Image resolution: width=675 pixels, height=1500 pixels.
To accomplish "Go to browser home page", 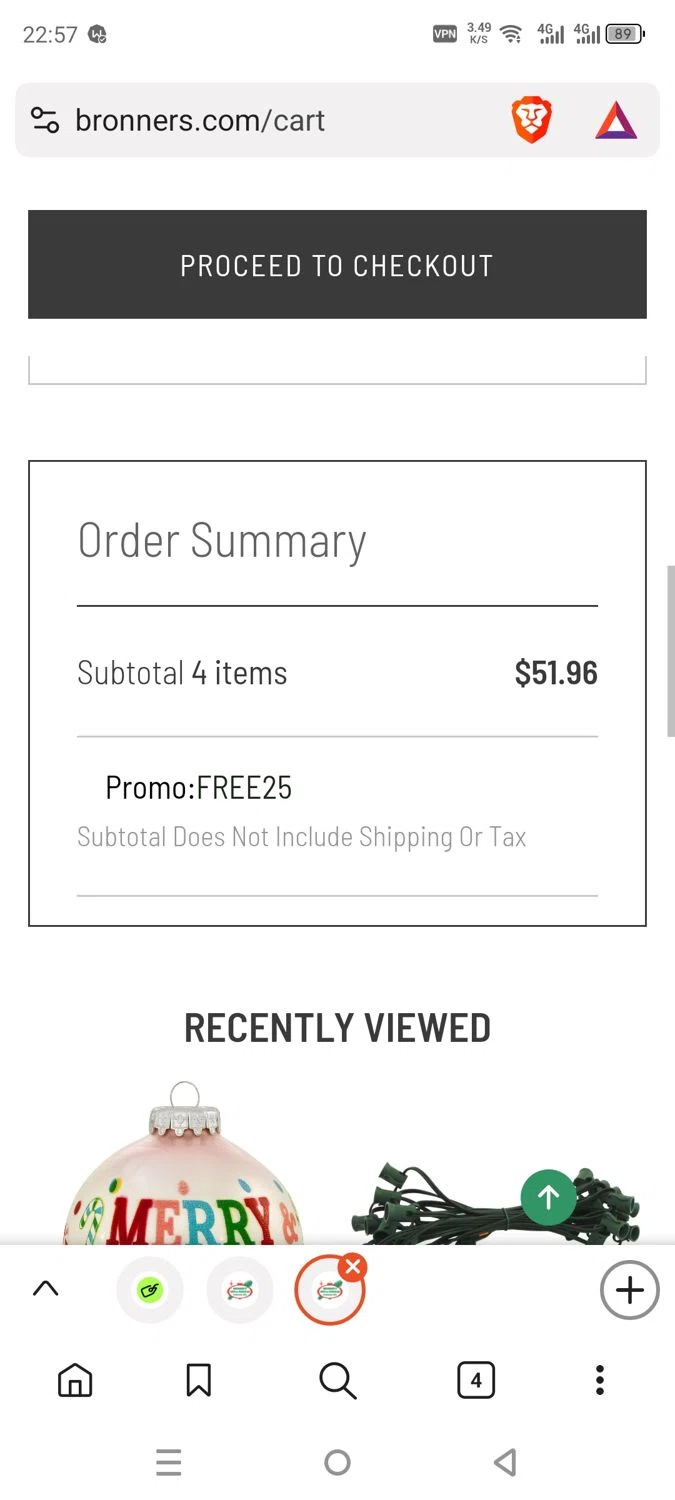I will [x=75, y=1381].
